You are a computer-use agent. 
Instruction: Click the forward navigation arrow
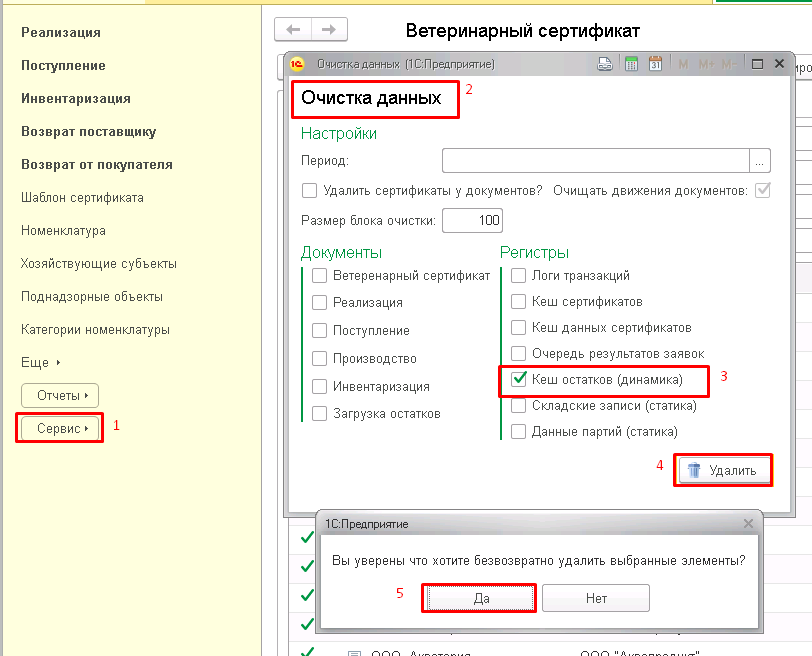329,30
